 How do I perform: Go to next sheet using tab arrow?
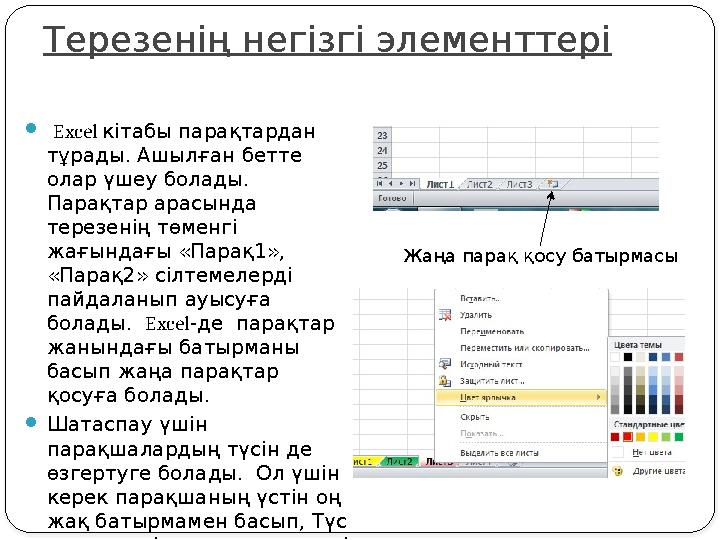click(x=401, y=184)
